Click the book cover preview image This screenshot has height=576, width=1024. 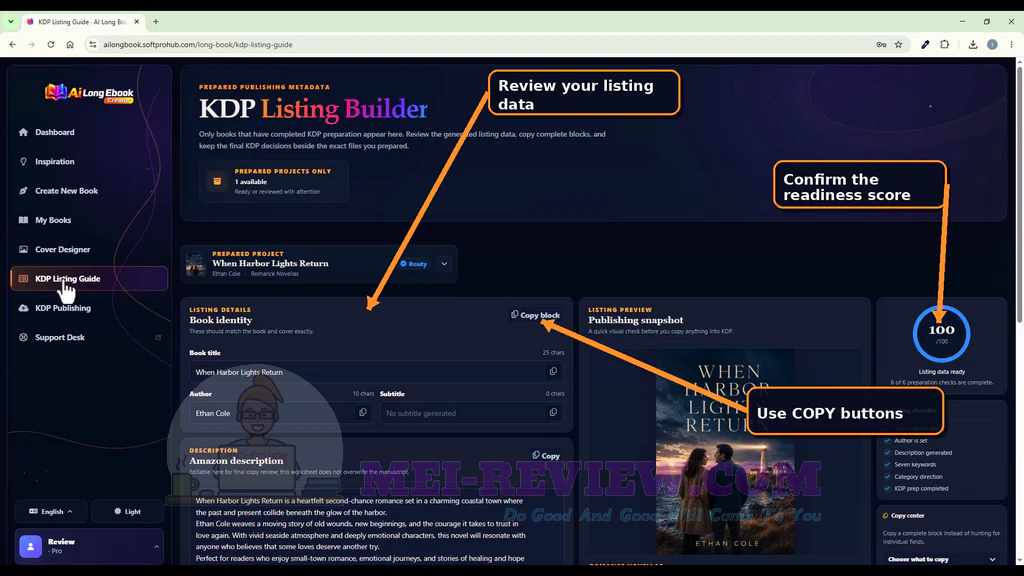pyautogui.click(x=725, y=451)
